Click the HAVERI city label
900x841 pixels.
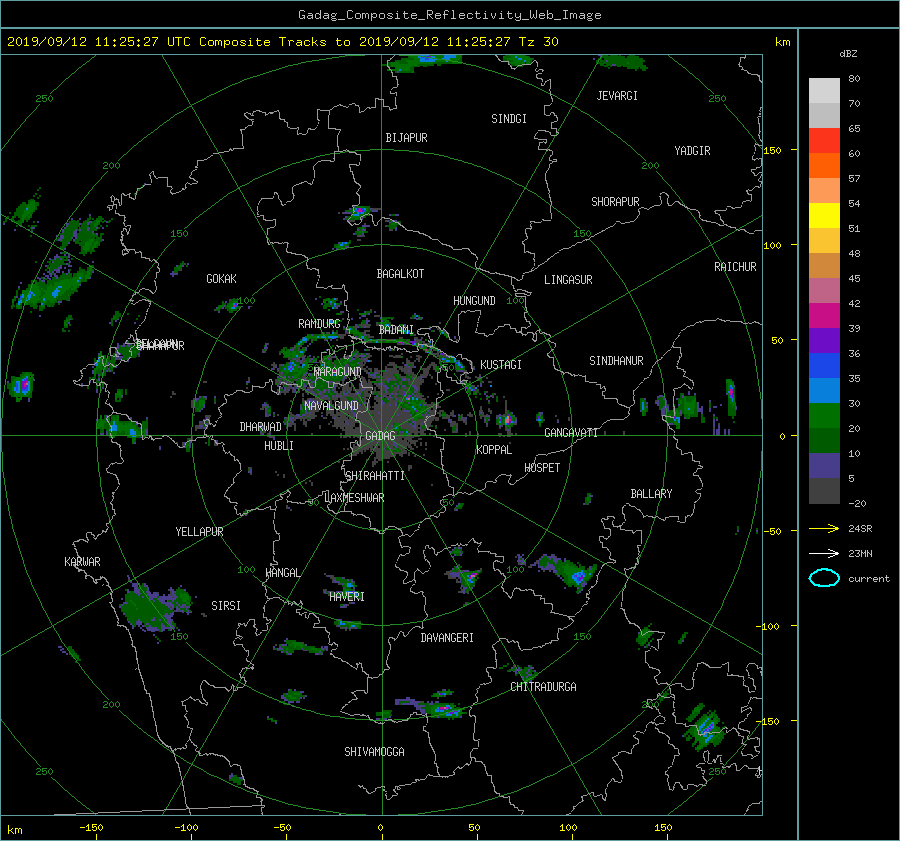point(347,597)
